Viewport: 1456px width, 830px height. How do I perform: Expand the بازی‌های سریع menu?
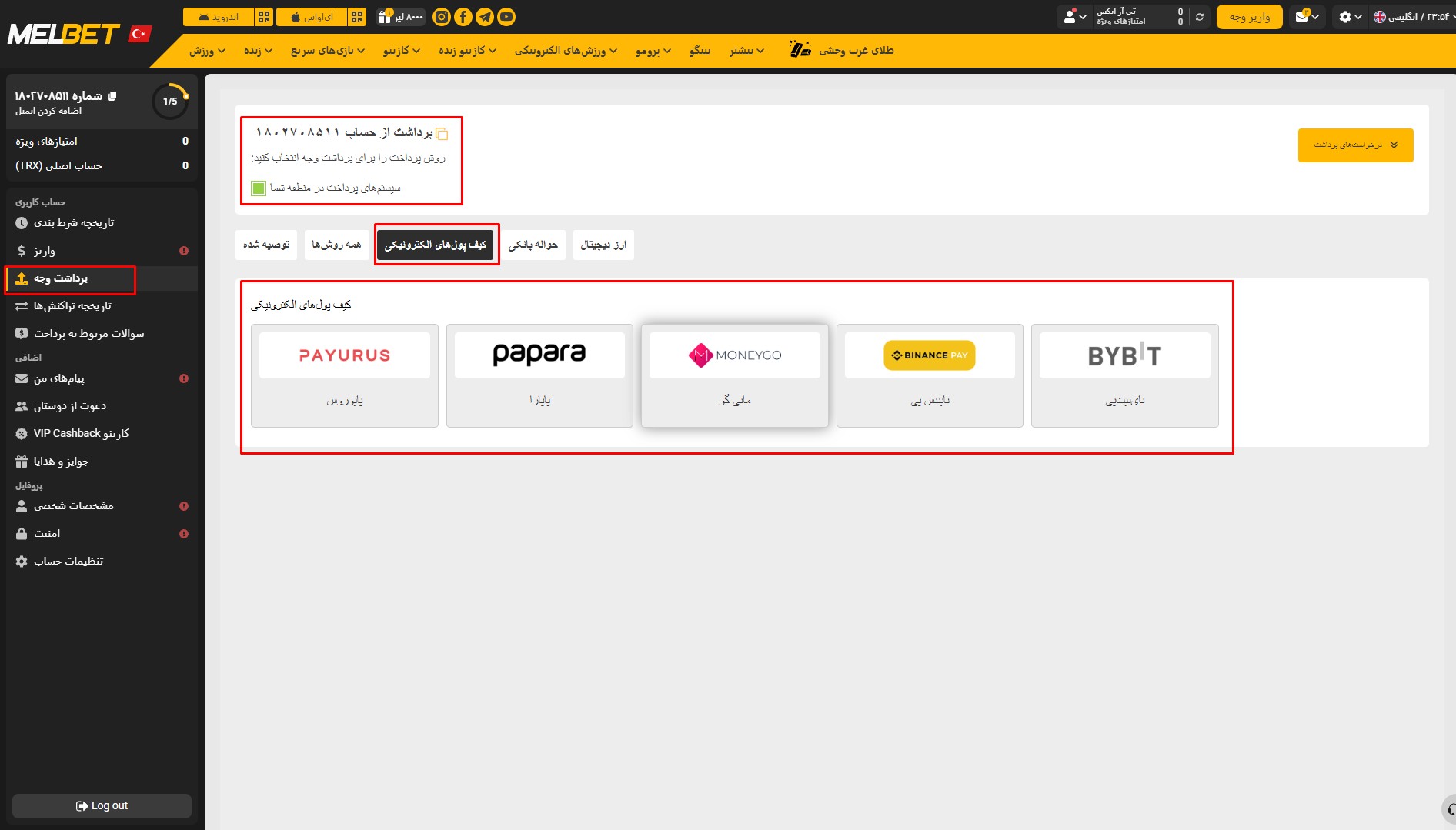[x=328, y=51]
